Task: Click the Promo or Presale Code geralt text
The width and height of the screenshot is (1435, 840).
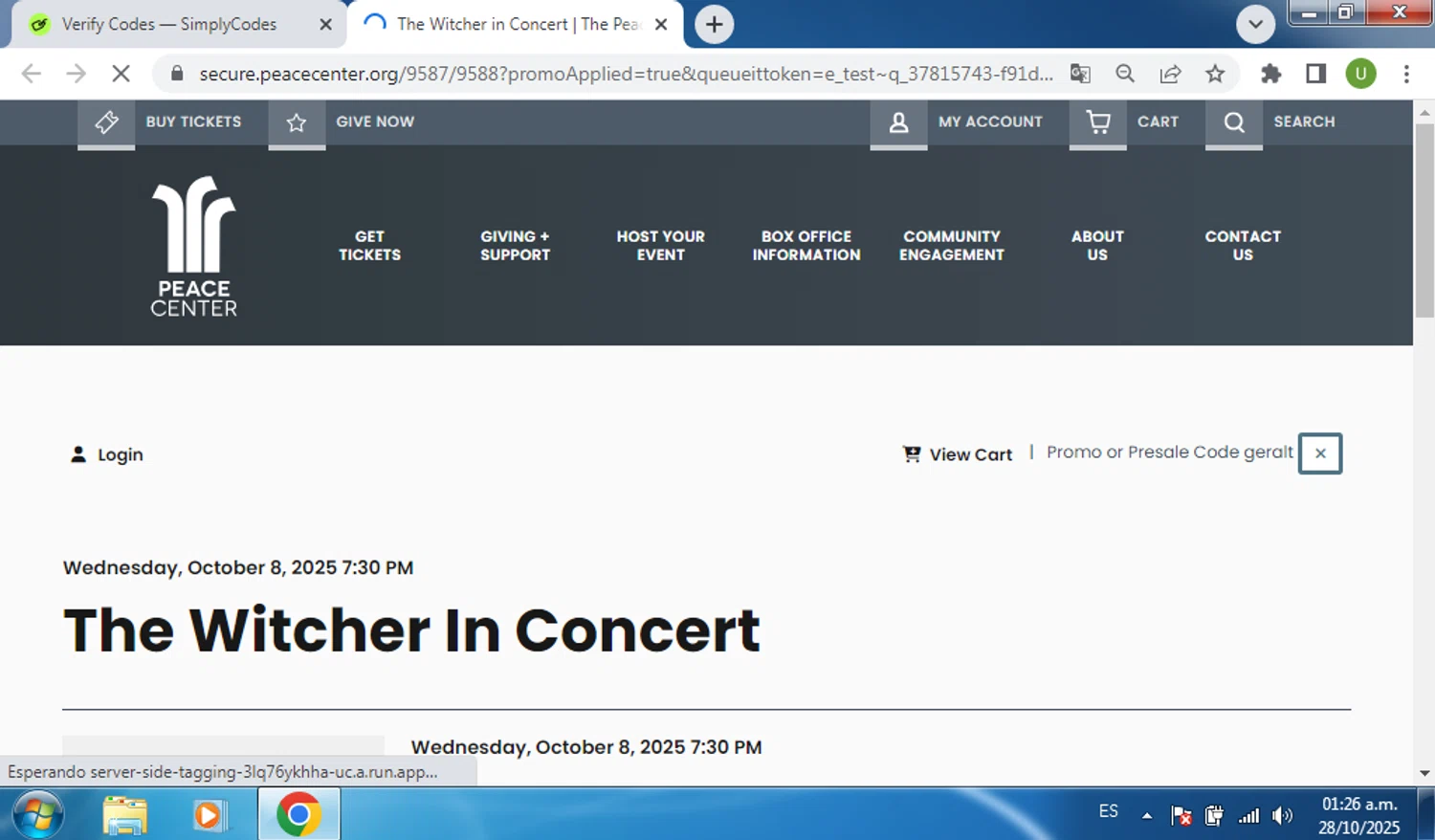Action: [1169, 453]
